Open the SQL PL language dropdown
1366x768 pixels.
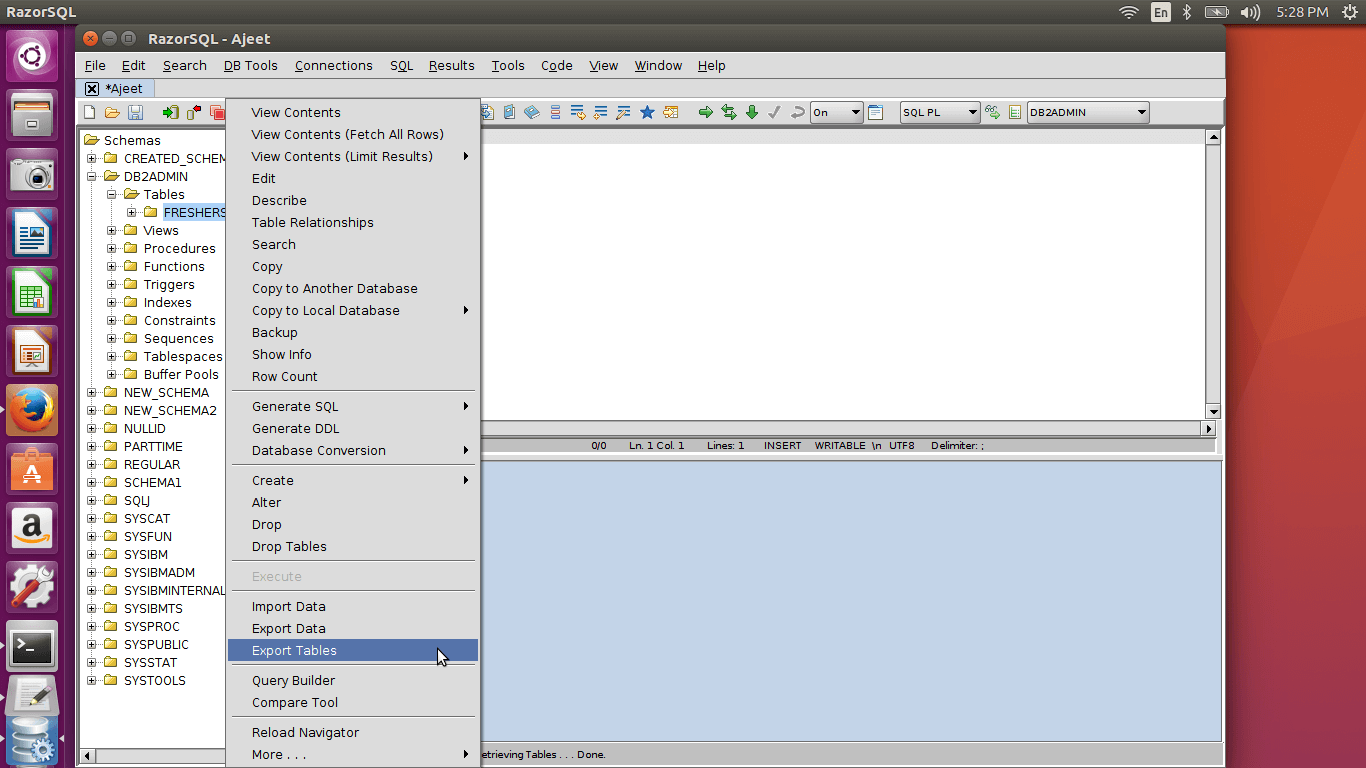(x=939, y=112)
